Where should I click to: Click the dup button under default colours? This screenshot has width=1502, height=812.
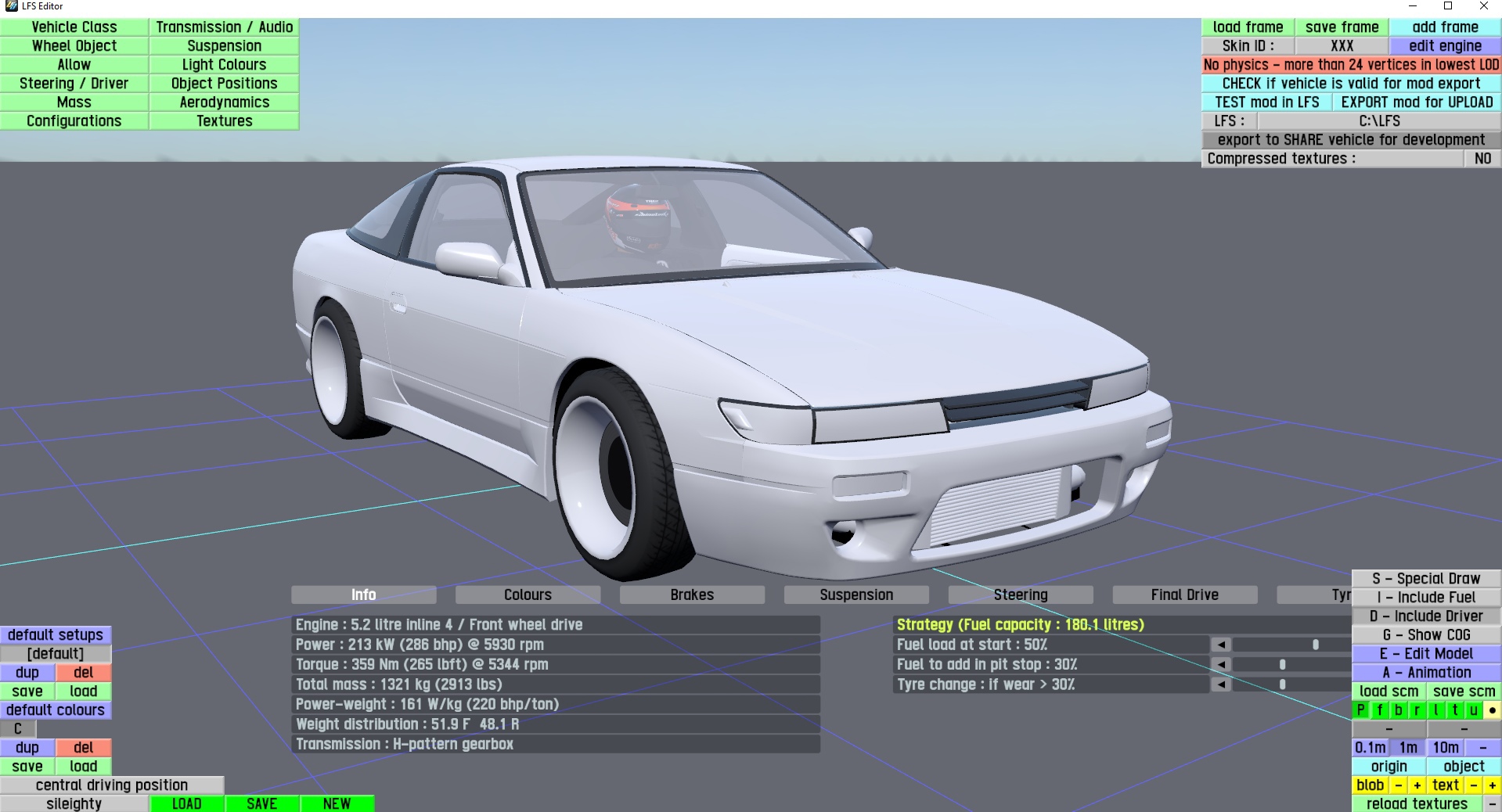pyautogui.click(x=27, y=748)
